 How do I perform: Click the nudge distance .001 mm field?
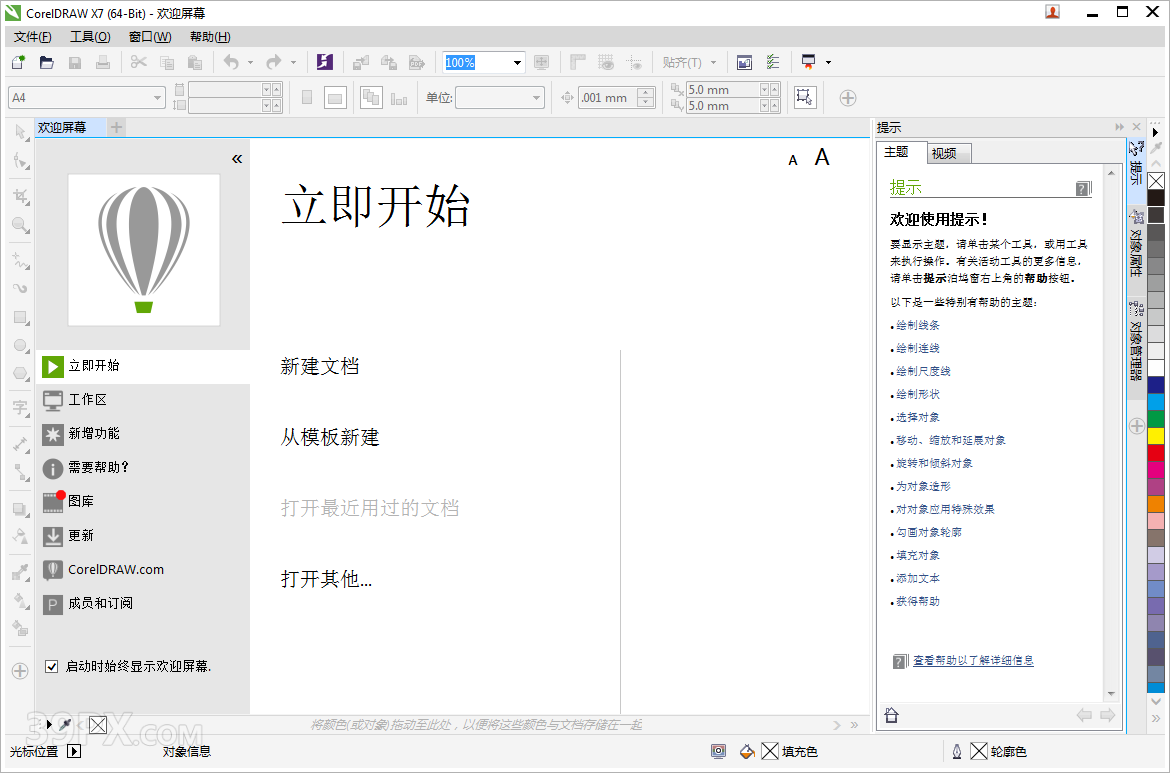click(x=607, y=98)
